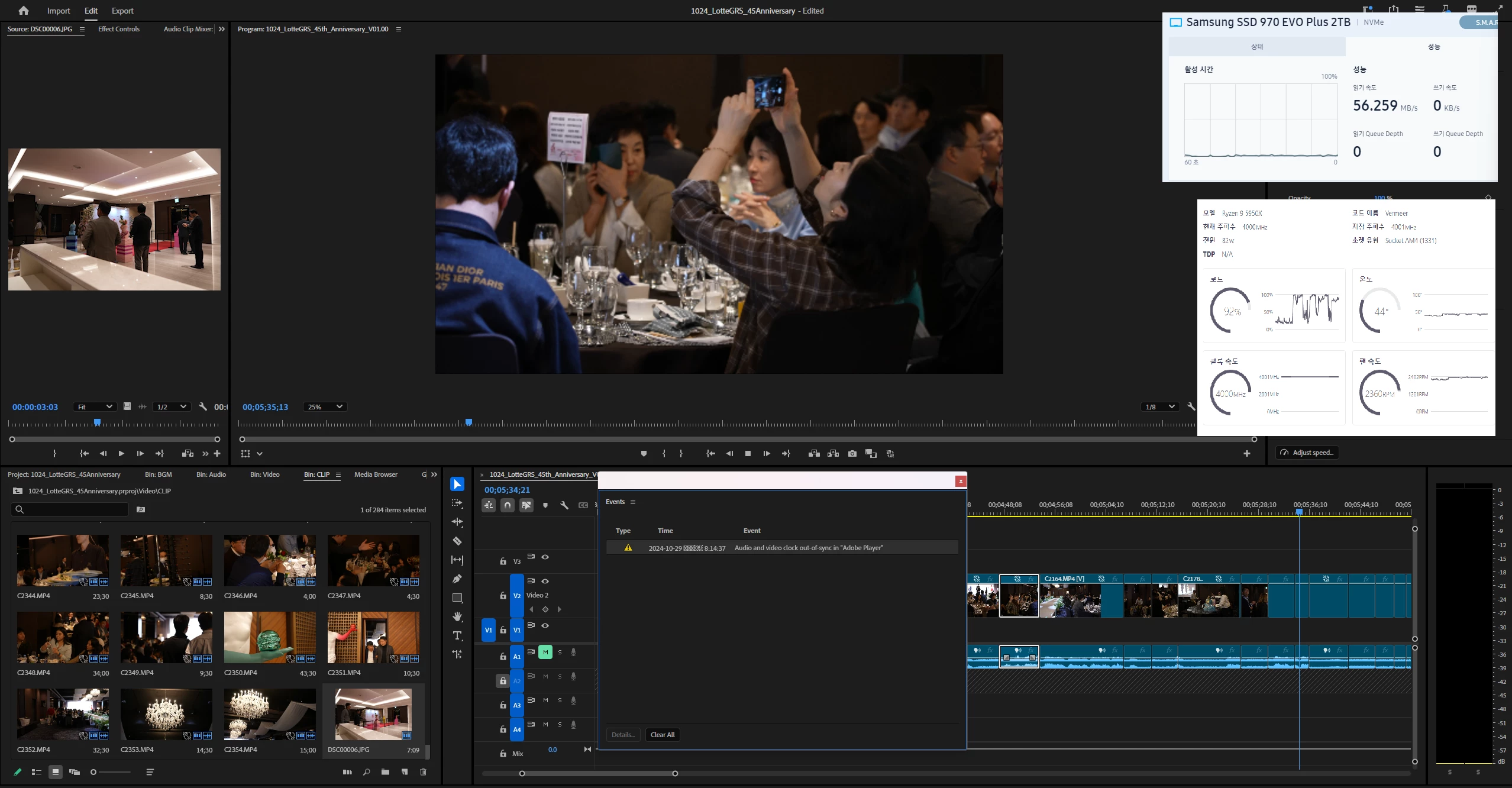1512x788 pixels.
Task: Open the Bin: Video tab
Action: (x=264, y=474)
